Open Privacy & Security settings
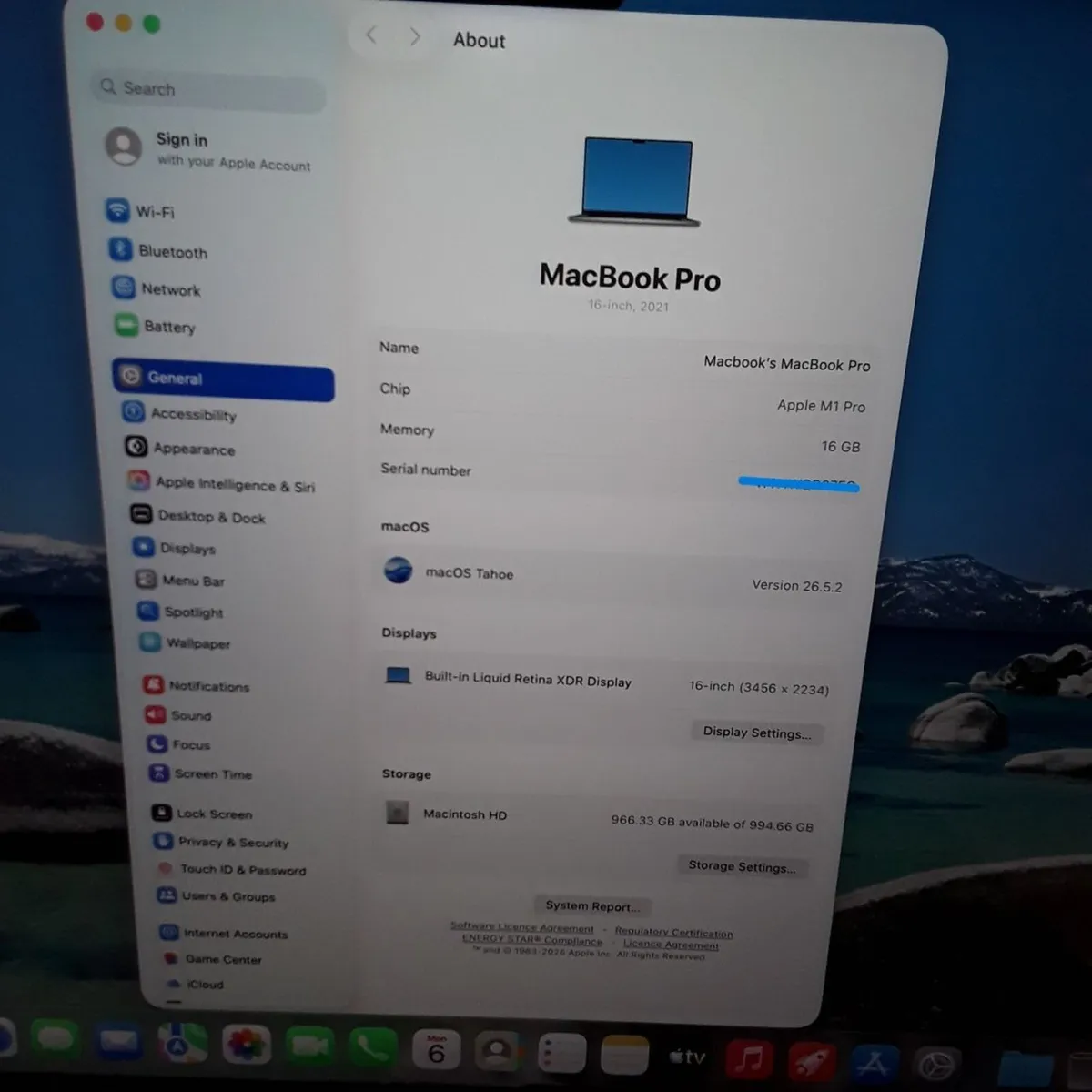The height and width of the screenshot is (1092, 1092). point(222,842)
